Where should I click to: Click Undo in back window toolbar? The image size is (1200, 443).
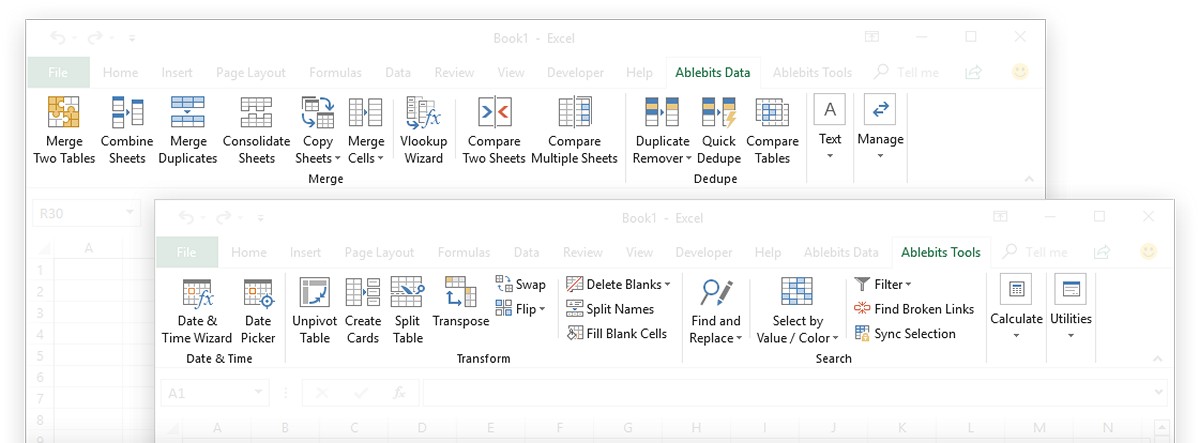point(58,38)
